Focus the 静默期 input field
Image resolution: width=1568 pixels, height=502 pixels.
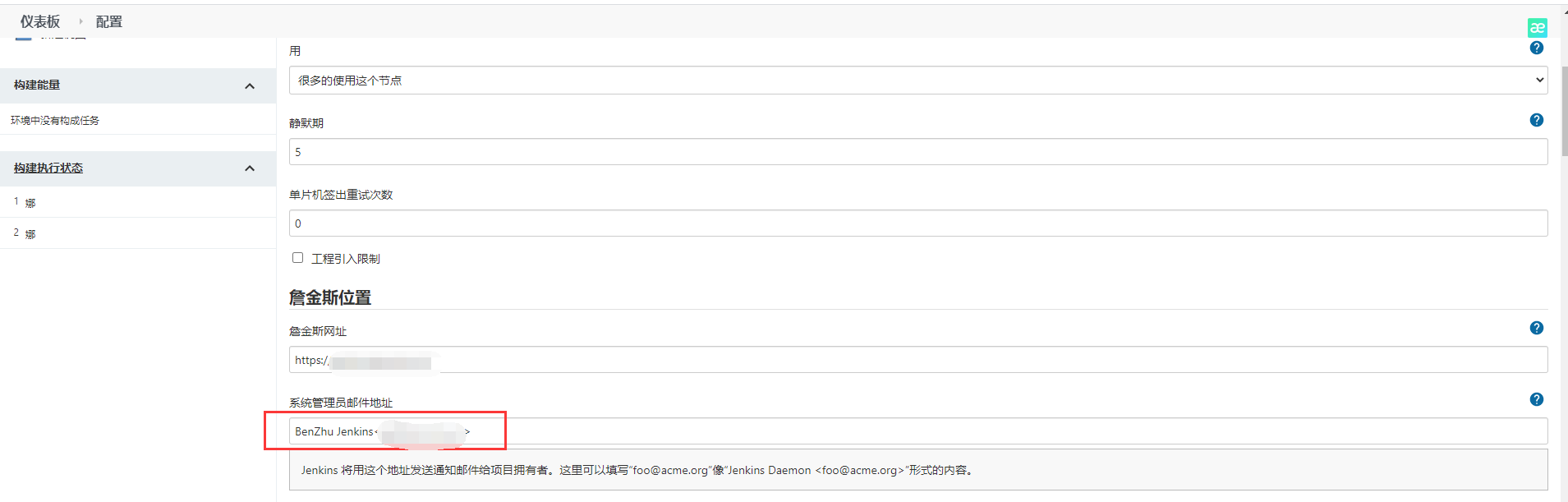tap(918, 152)
